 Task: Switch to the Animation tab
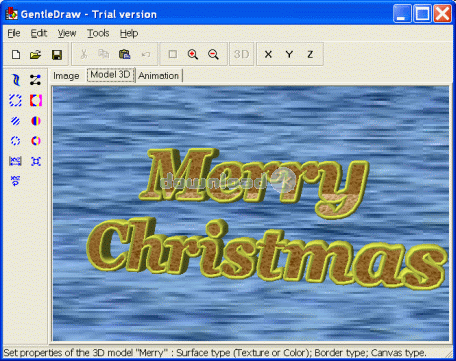tap(159, 76)
